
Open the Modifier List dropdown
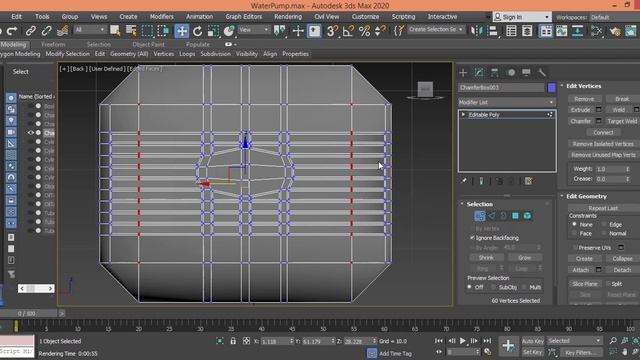click(x=507, y=102)
